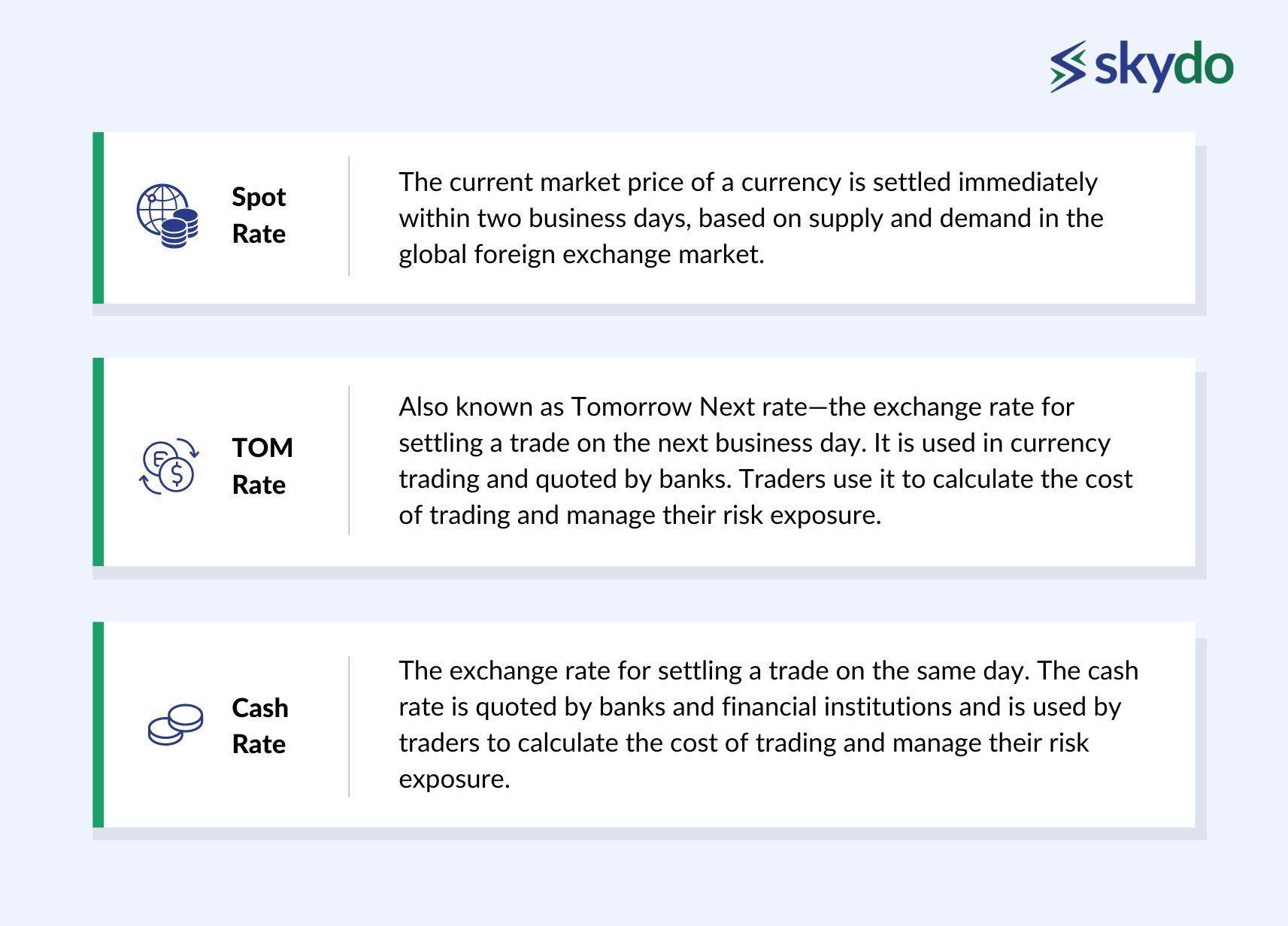Click the word 'exposure.' in Cash Rate card
The width and height of the screenshot is (1288, 926).
(x=454, y=779)
